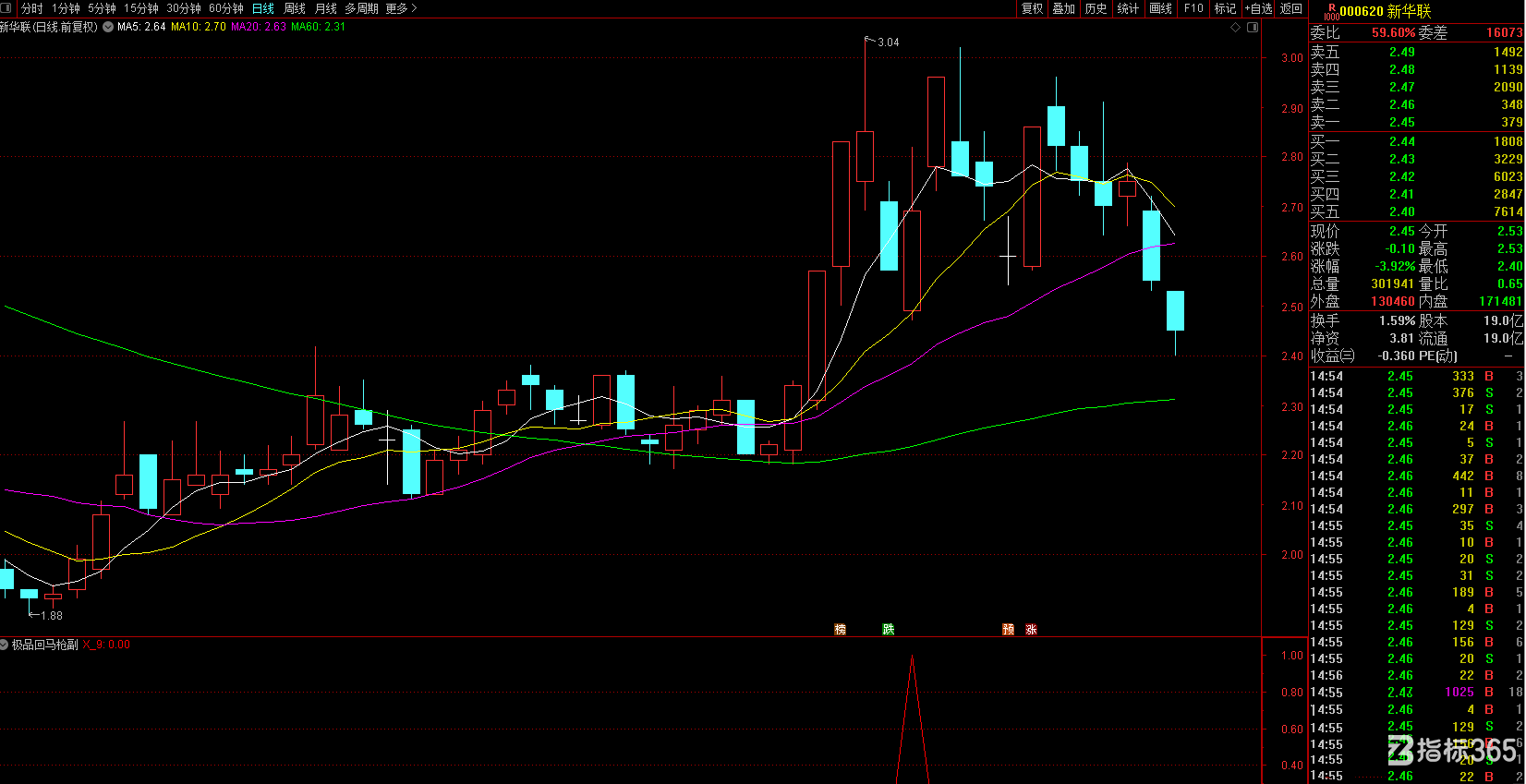
Task: Click the MA10: 2.70 label
Action: 199,27
